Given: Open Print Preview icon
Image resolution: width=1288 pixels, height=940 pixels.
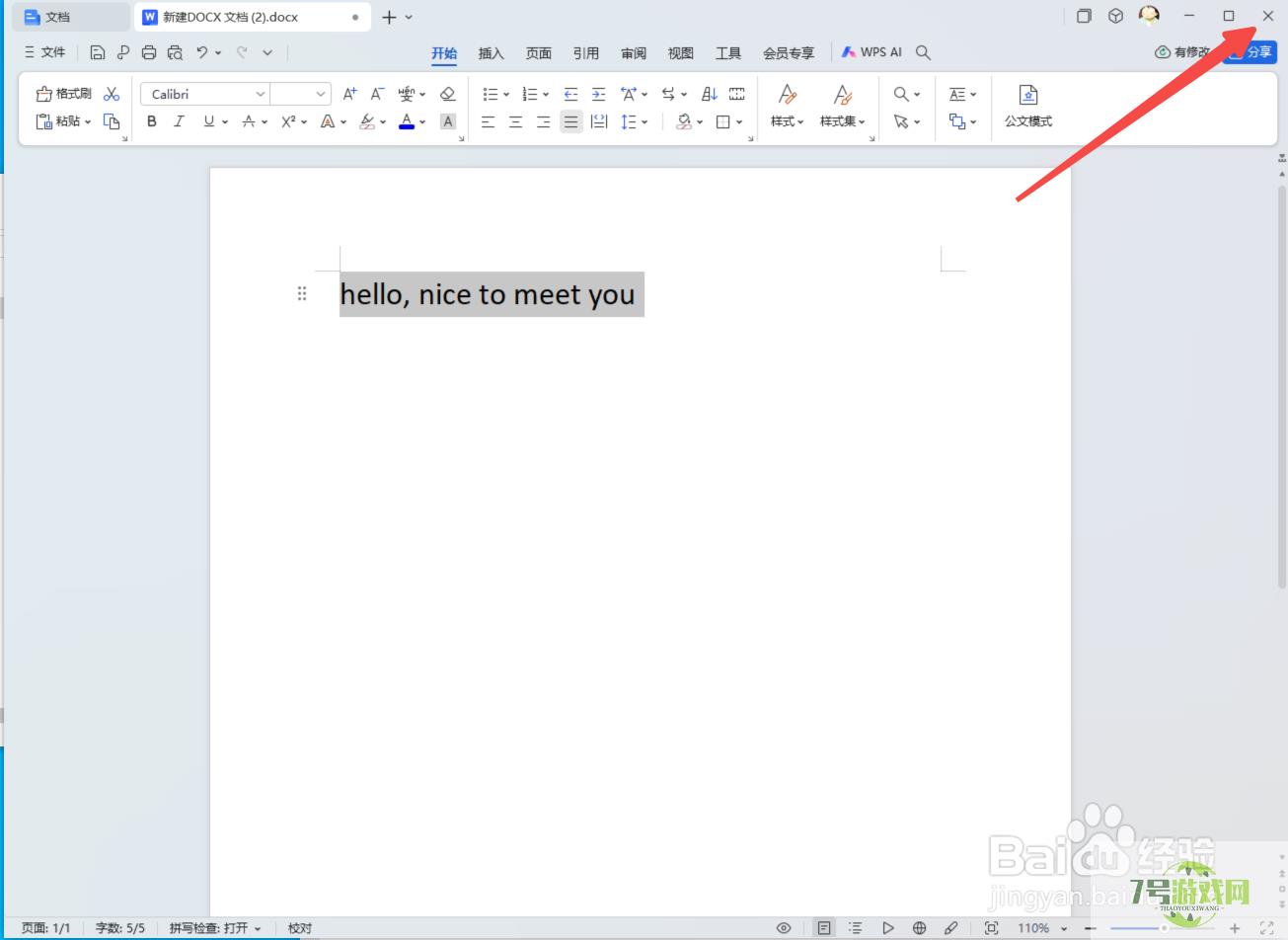Looking at the screenshot, I should pos(176,52).
